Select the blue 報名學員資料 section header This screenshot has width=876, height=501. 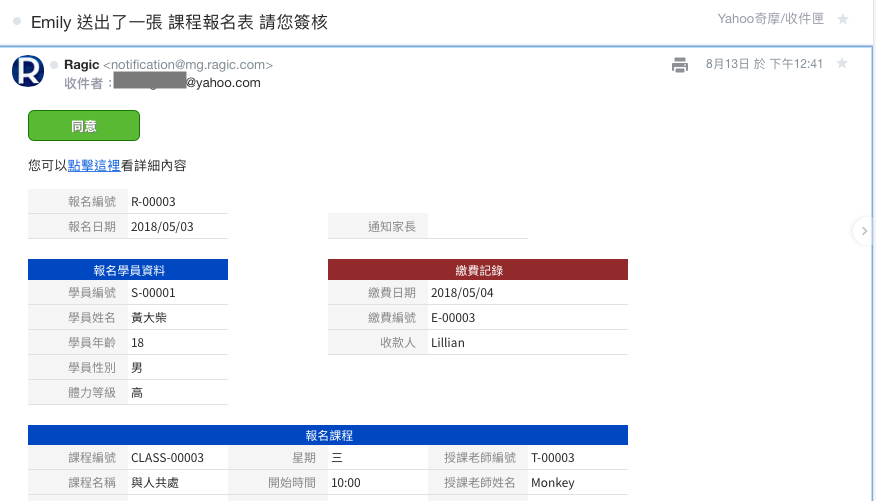coord(128,270)
